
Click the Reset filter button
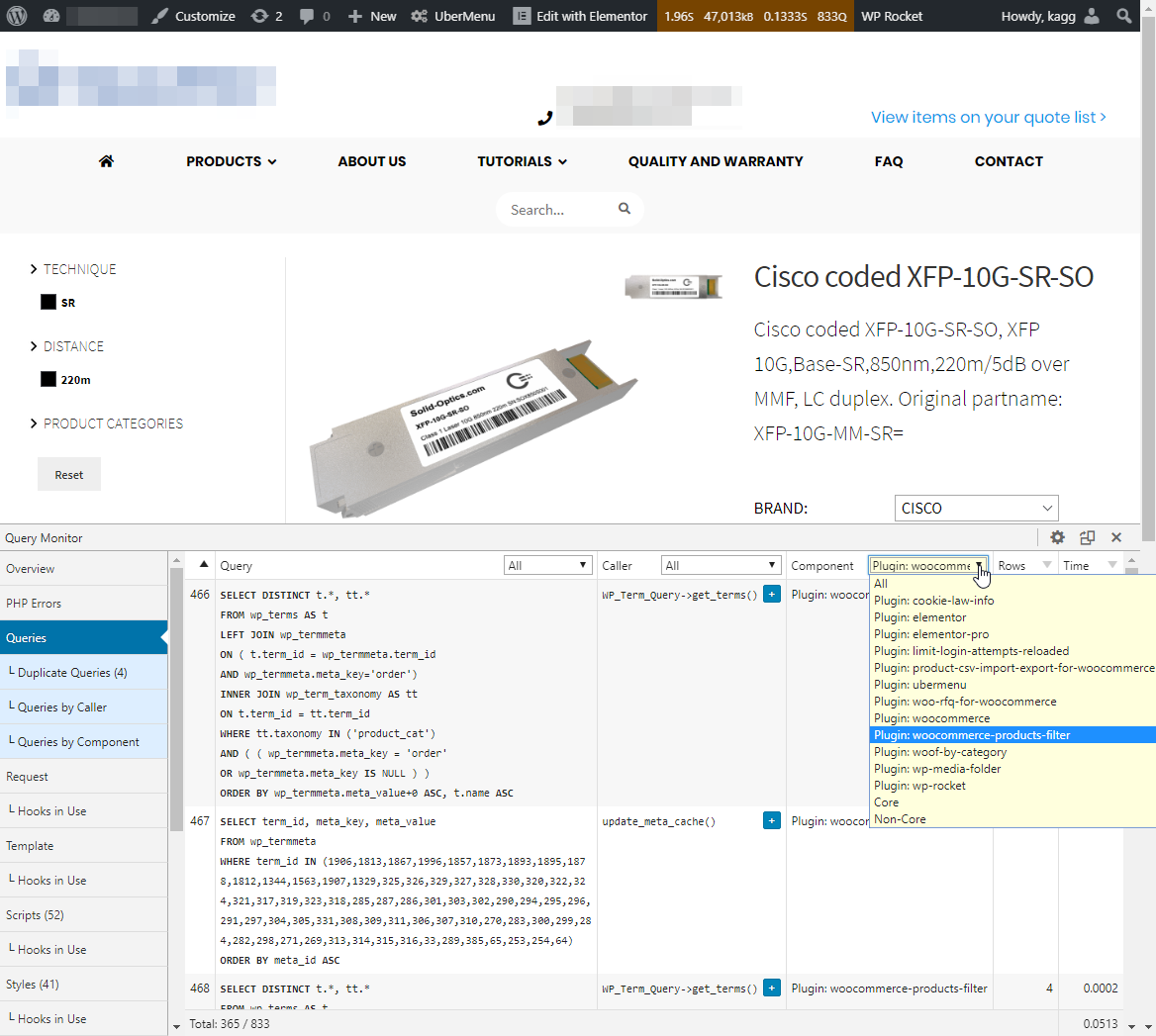coord(69,475)
